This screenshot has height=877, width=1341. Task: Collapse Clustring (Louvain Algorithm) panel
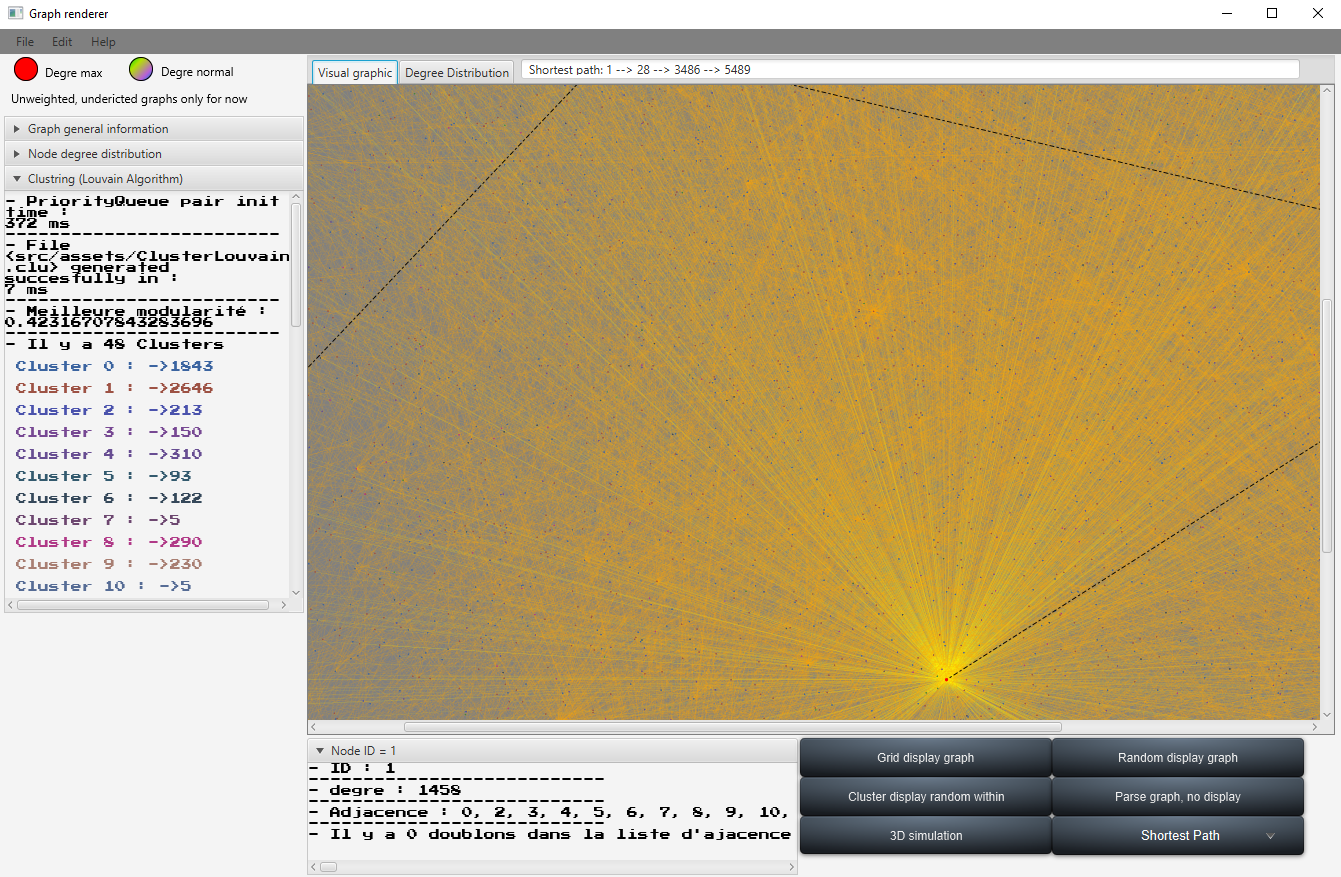click(x=154, y=179)
